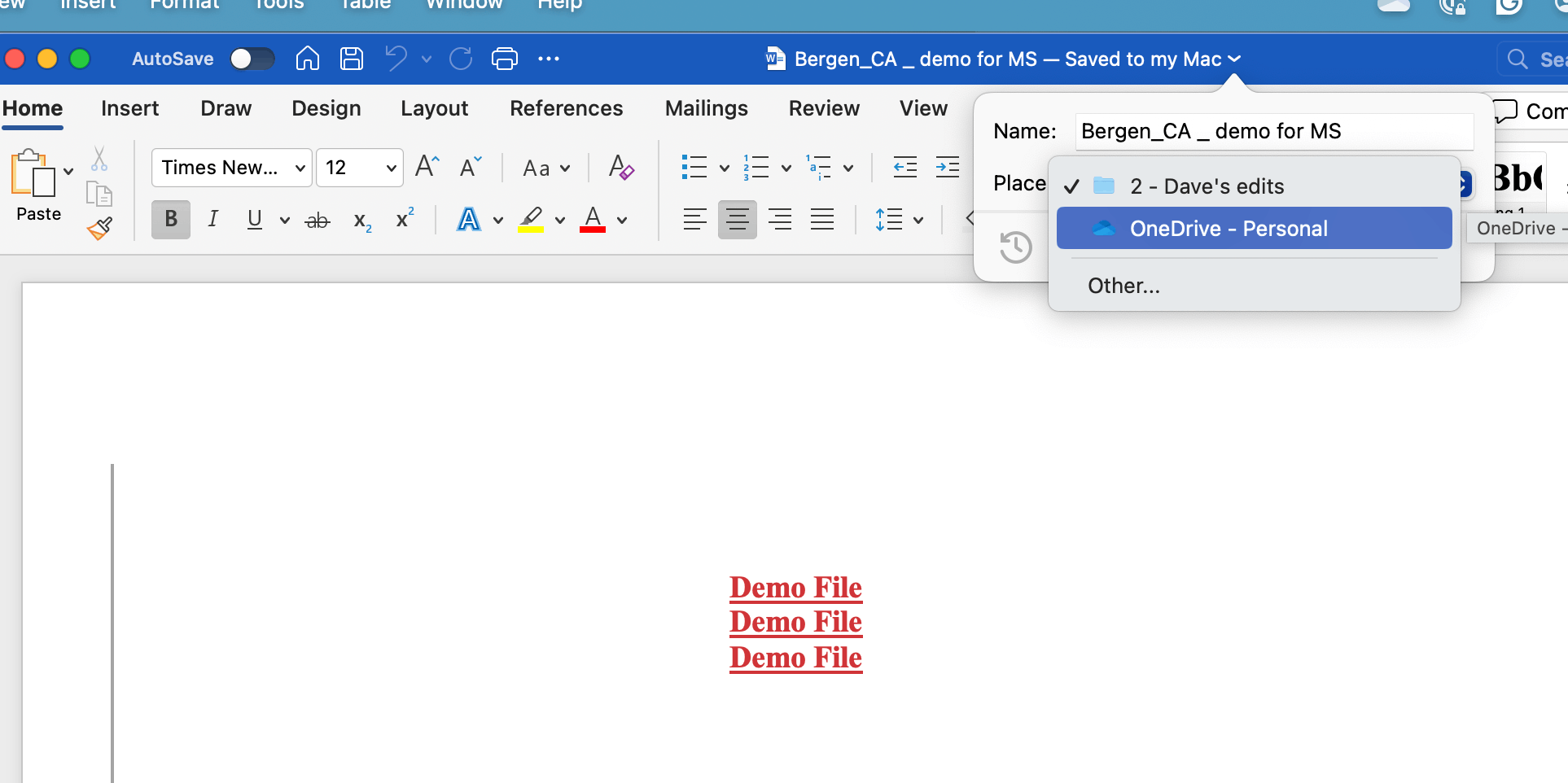The width and height of the screenshot is (1568, 783).
Task: Click the Save floppy disk icon
Action: [352, 59]
